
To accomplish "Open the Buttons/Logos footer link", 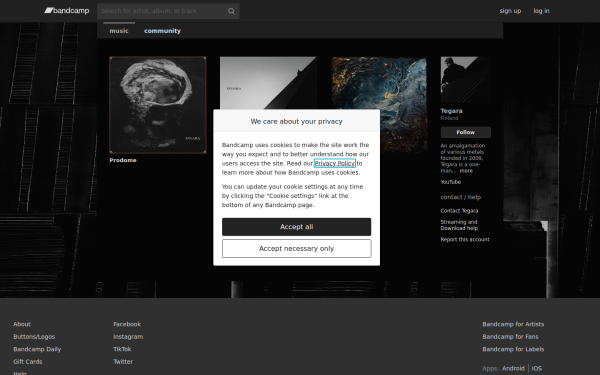I will tap(34, 337).
